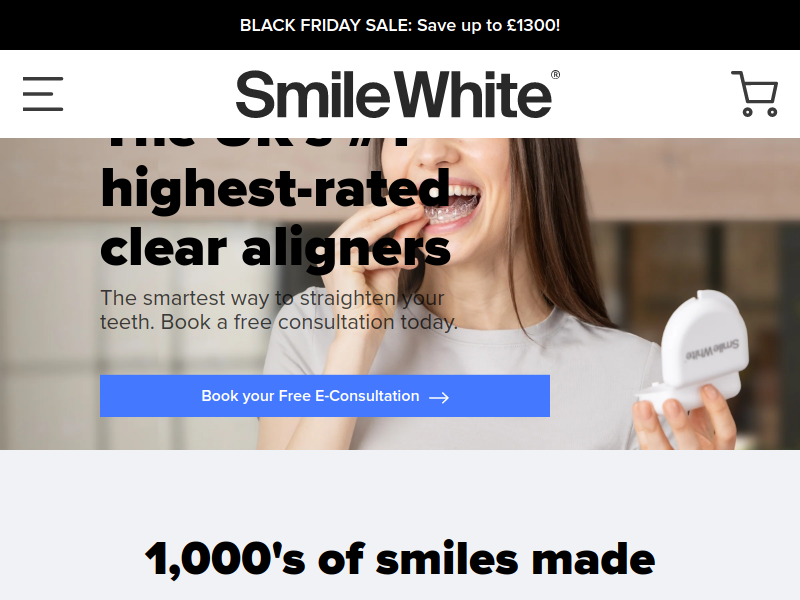This screenshot has height=600, width=800.
Task: Select the "highest-rated" headline line
Action: point(276,189)
